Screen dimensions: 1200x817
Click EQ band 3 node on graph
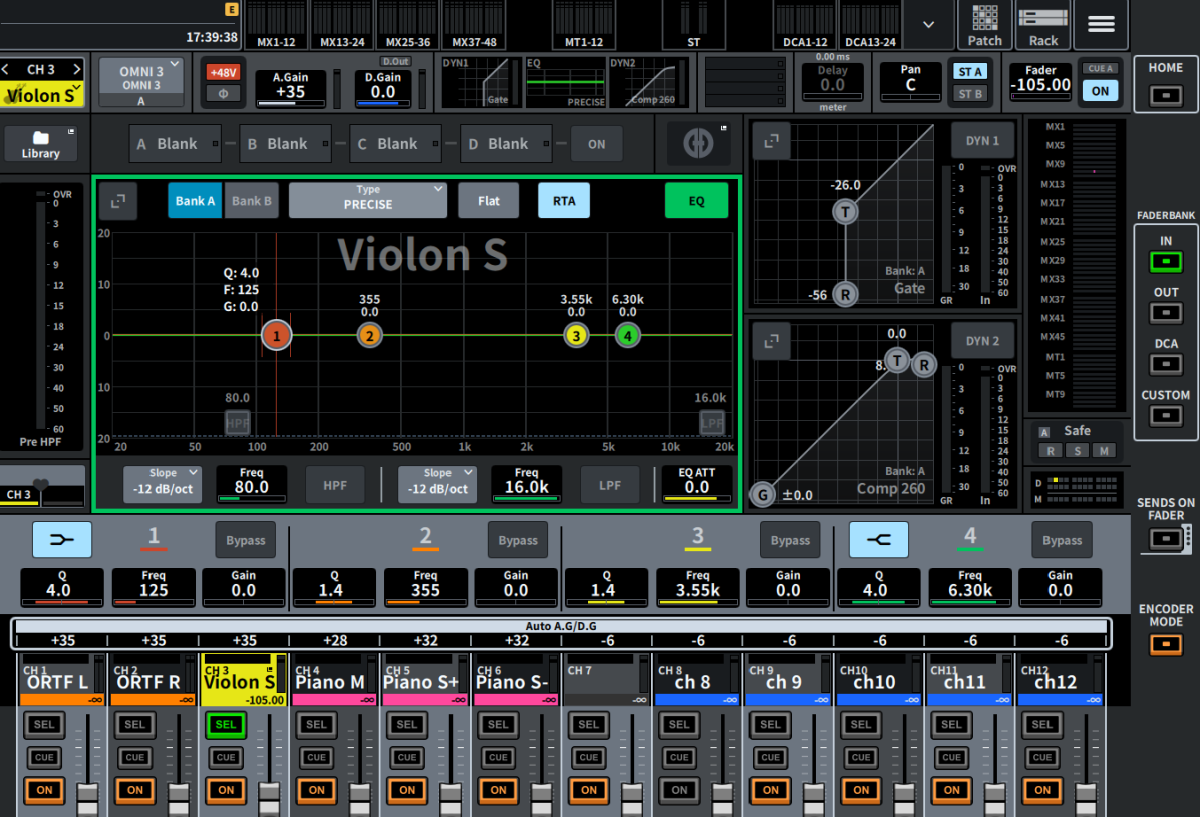(x=576, y=336)
